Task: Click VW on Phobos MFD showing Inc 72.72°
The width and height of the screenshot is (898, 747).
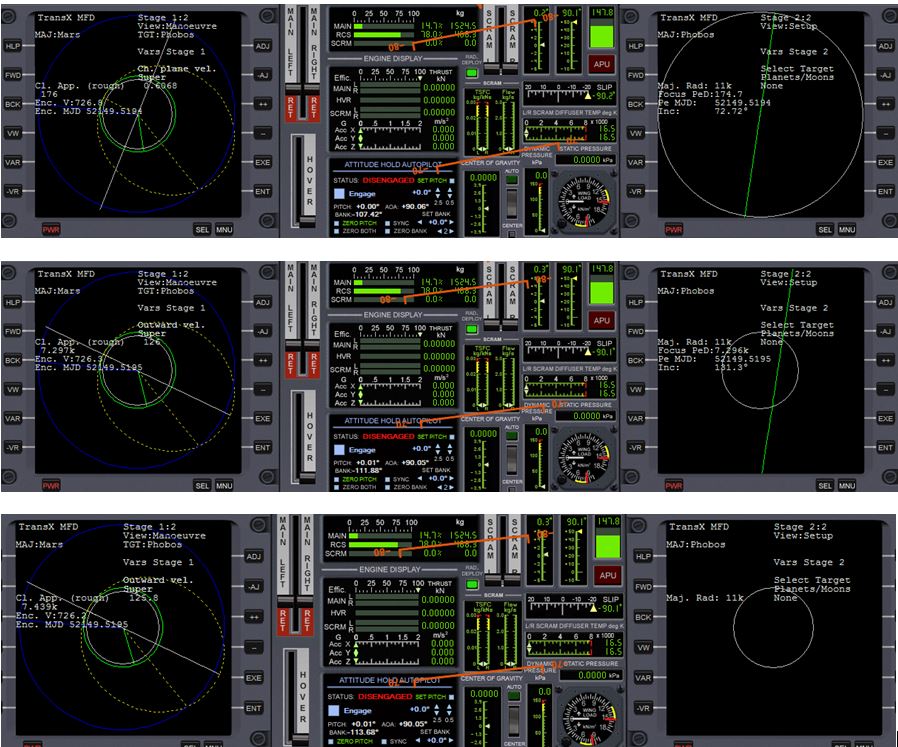Action: 635,133
